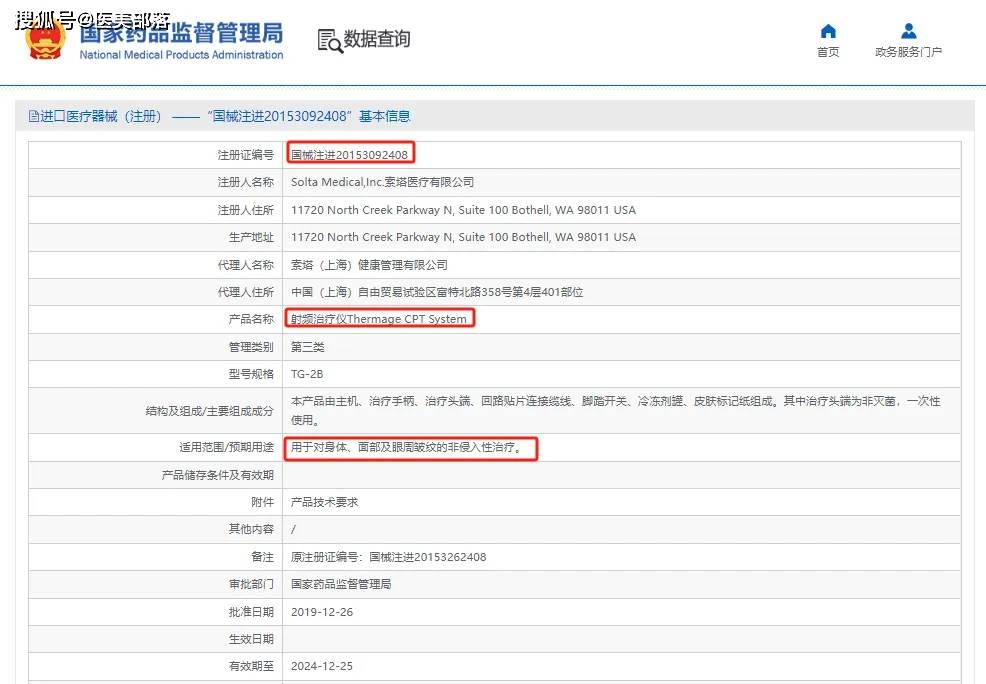The height and width of the screenshot is (684, 986).
Task: Select the 第三类 management category value
Action: pos(307,347)
